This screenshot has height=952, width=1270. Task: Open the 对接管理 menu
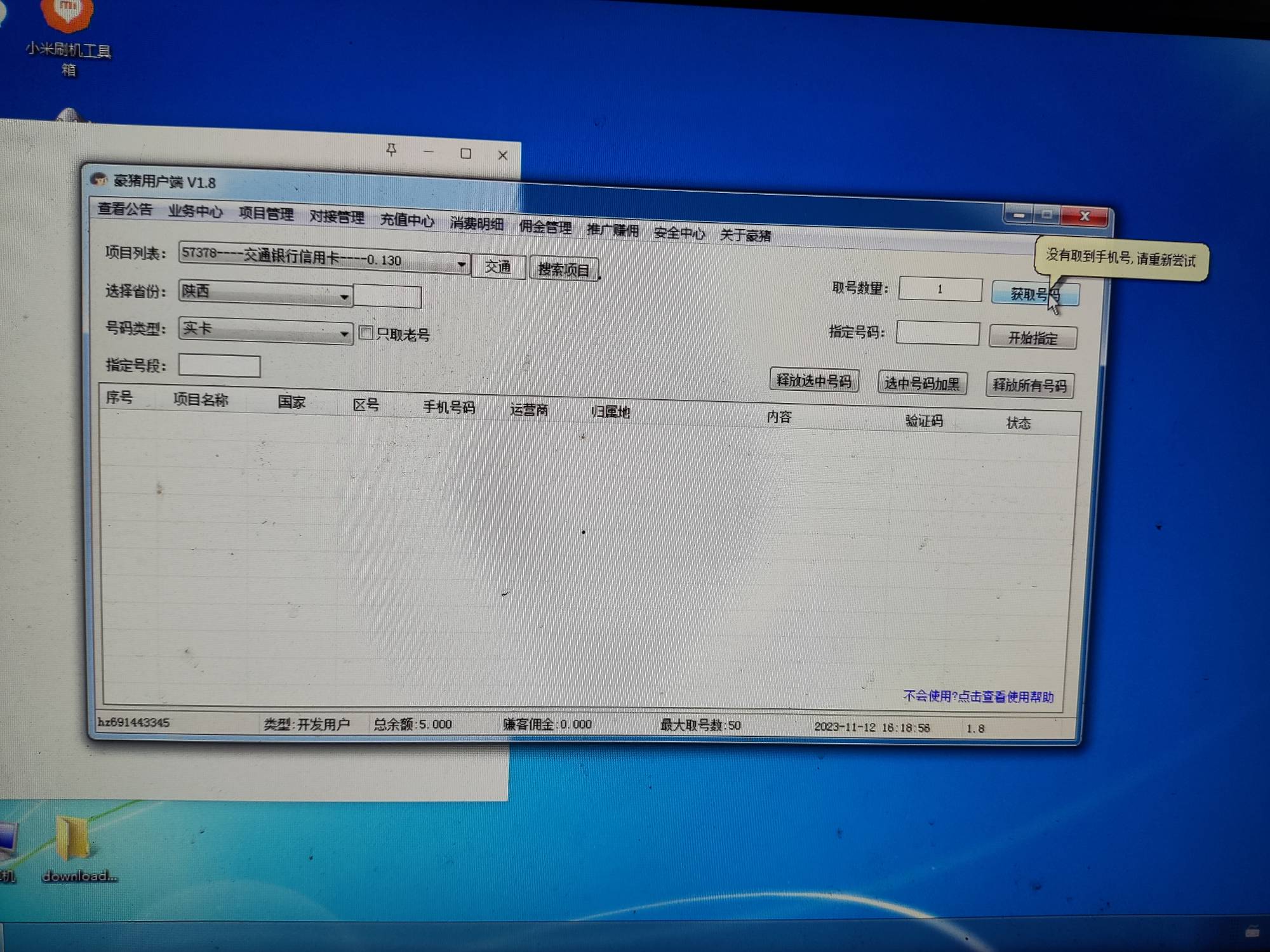337,218
